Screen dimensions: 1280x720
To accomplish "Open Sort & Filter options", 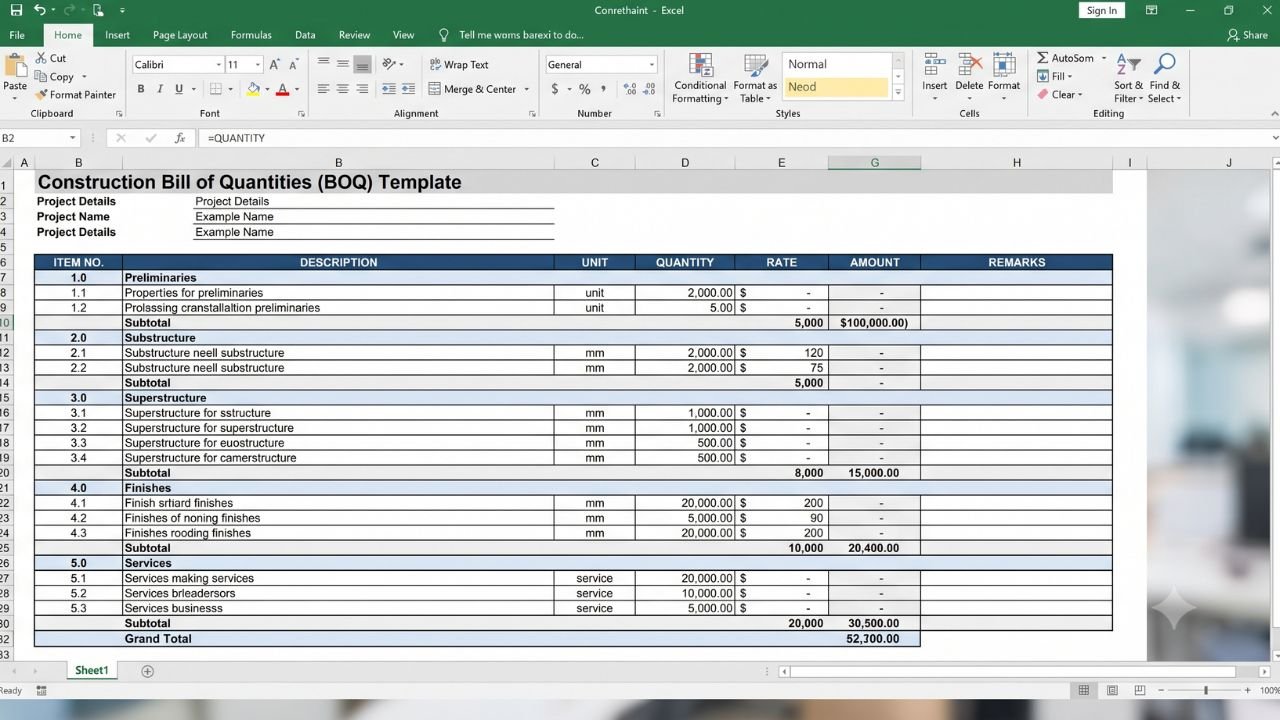I will coord(1129,78).
